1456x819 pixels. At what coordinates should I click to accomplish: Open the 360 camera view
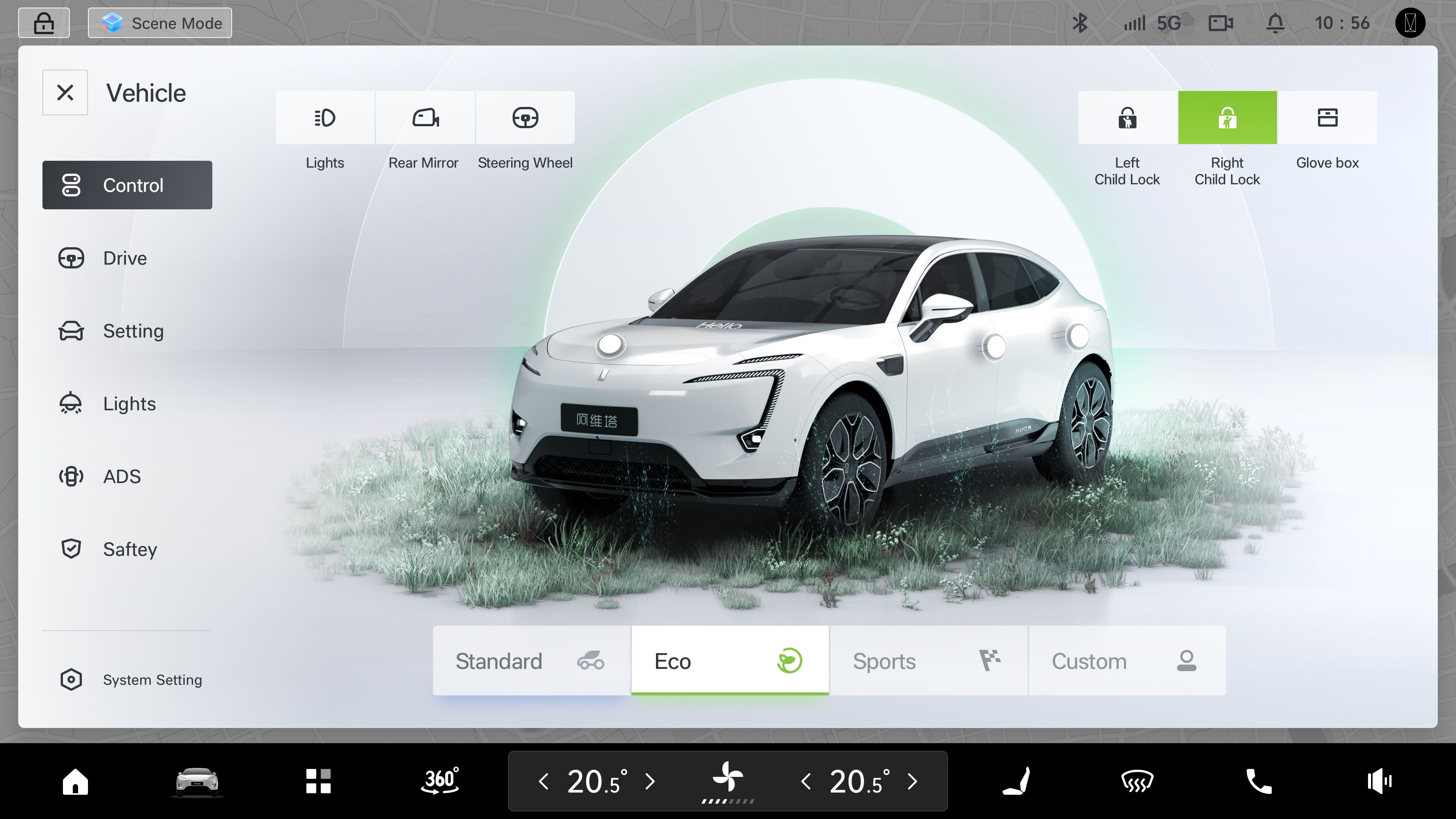pos(440,781)
